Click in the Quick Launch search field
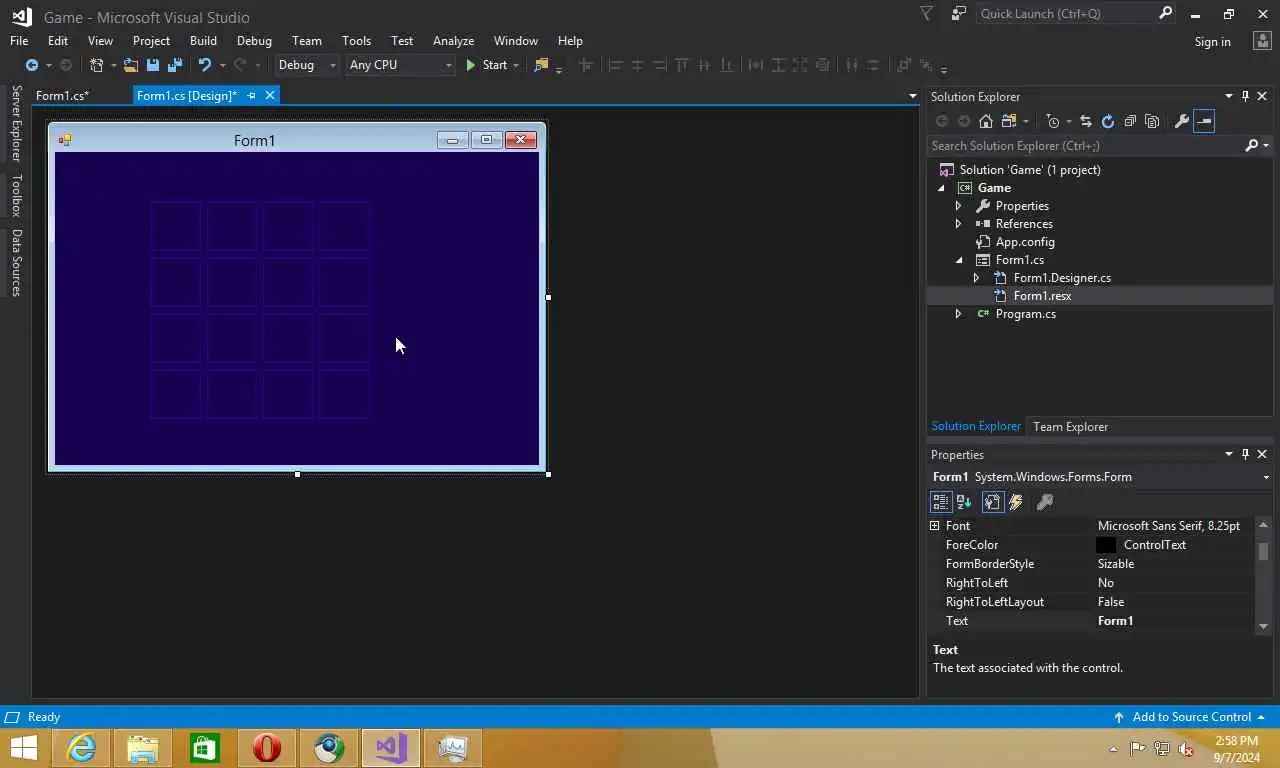1280x768 pixels. coord(1066,14)
